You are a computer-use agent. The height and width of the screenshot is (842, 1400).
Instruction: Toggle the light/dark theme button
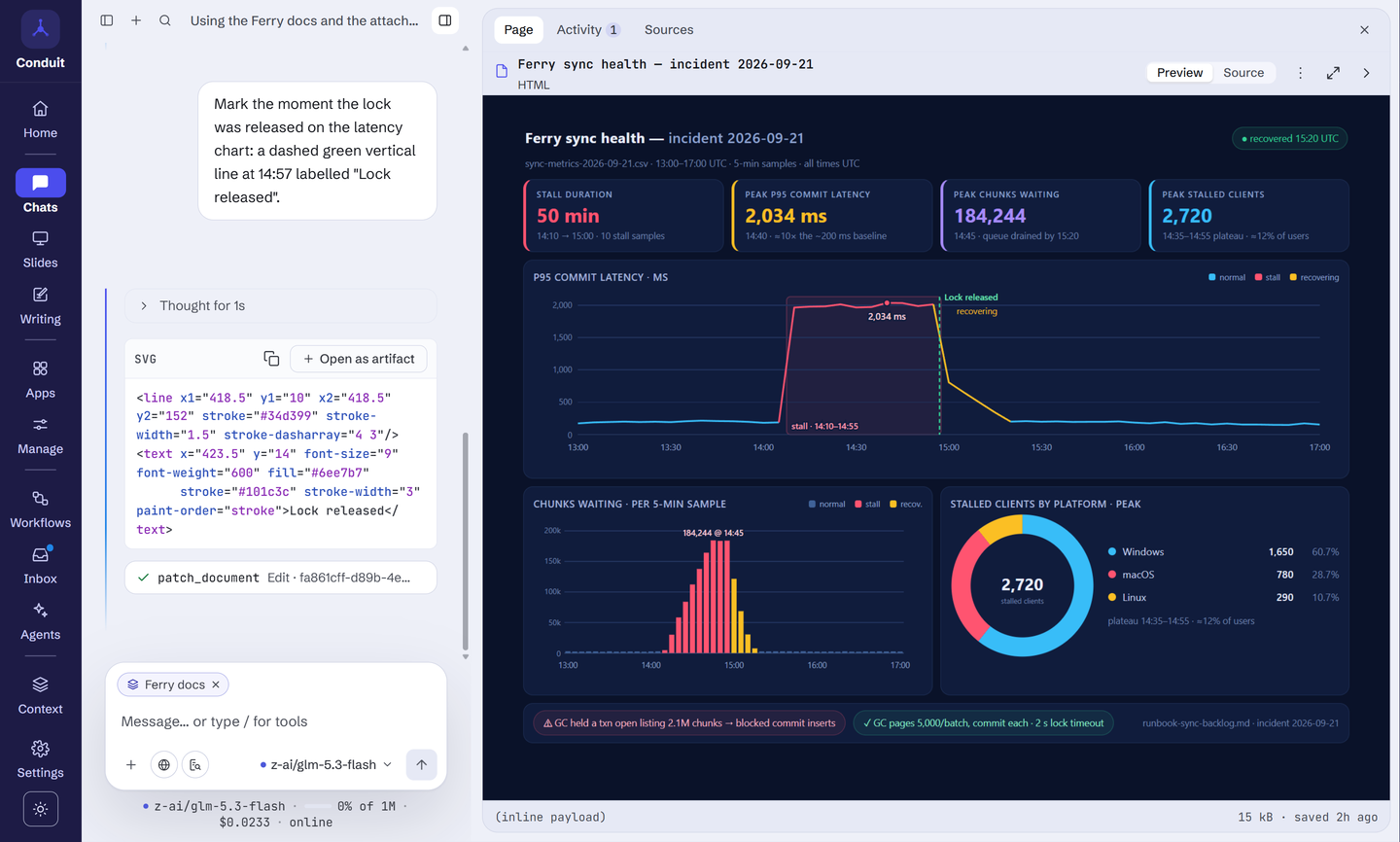tap(40, 809)
